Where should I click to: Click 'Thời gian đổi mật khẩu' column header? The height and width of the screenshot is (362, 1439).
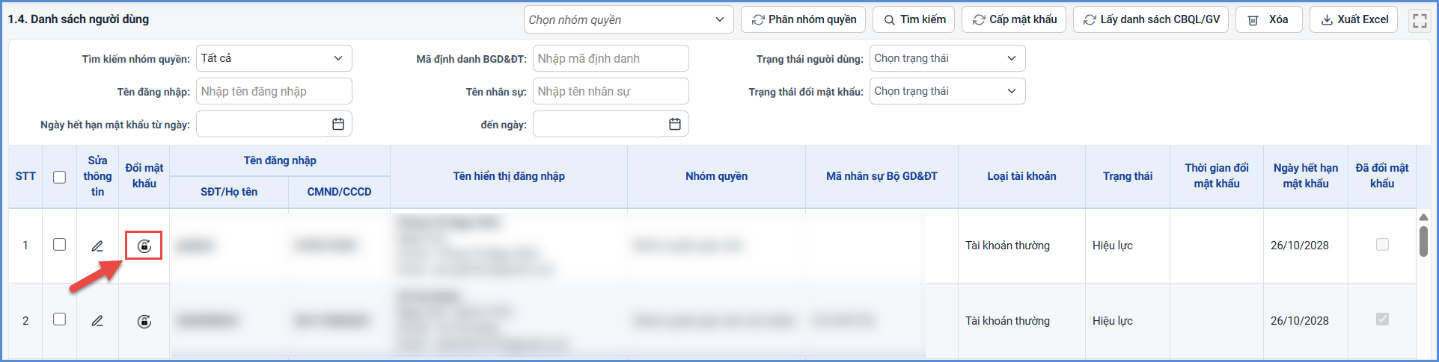[x=1217, y=177]
